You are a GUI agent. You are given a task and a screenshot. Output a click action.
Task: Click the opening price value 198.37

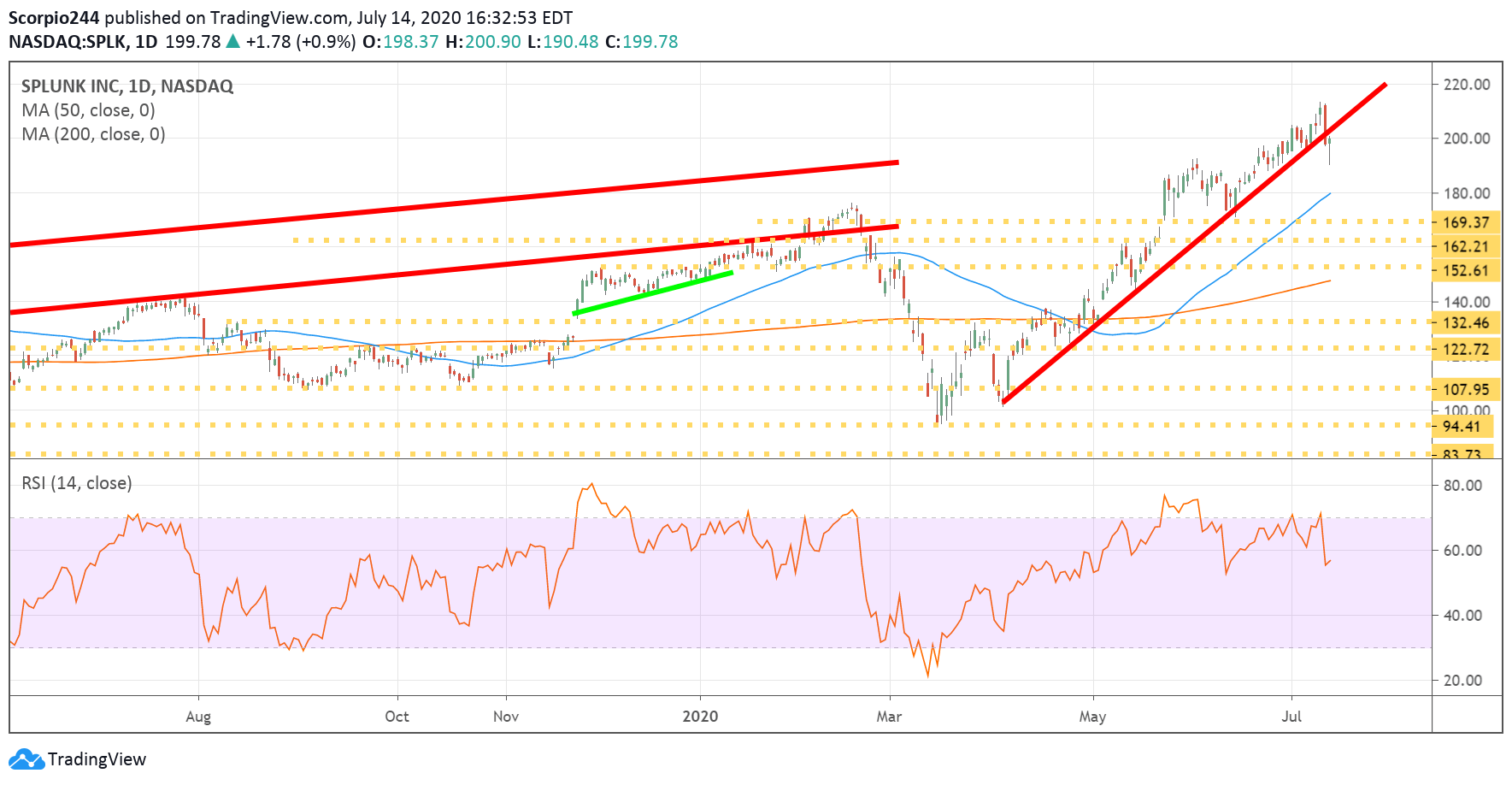point(410,42)
